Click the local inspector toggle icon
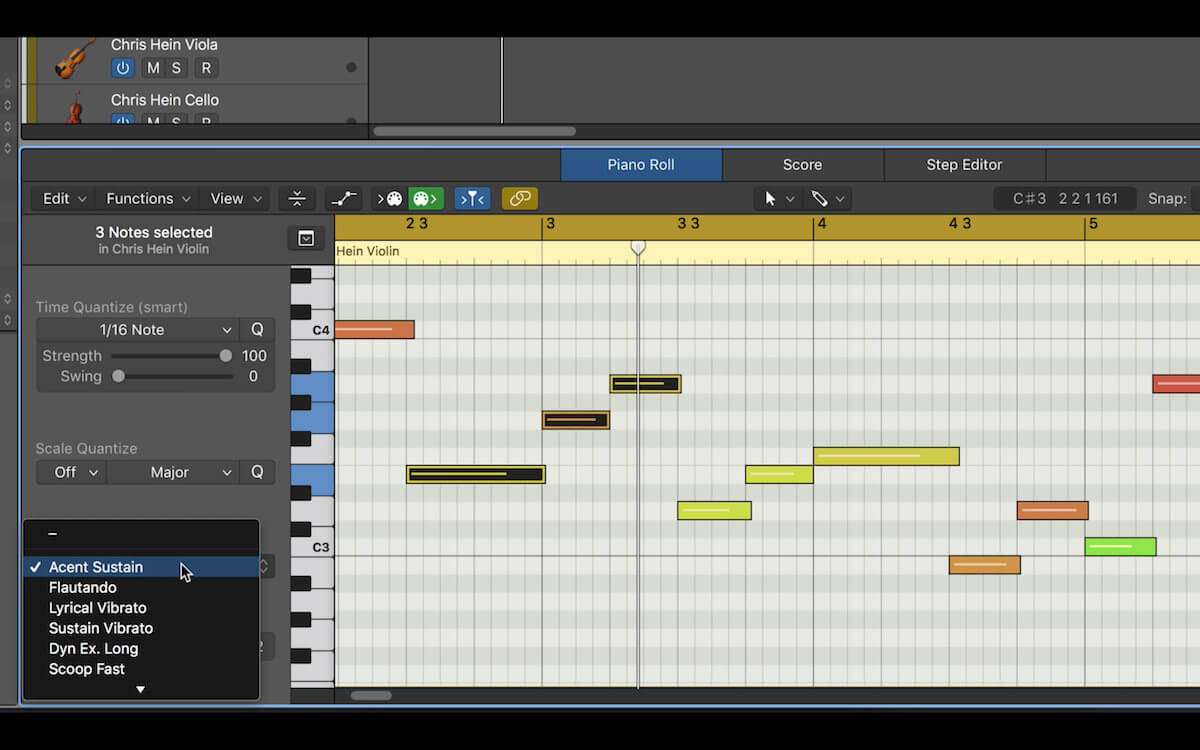1200x750 pixels. (306, 238)
